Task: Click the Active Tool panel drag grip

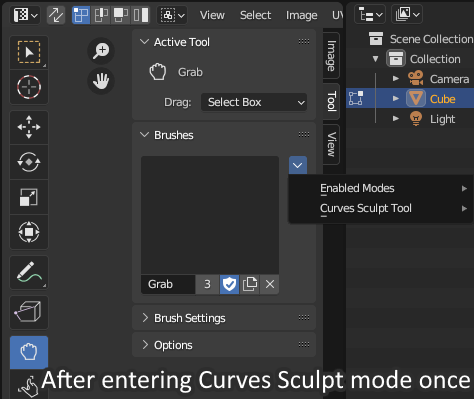Action: pos(304,42)
